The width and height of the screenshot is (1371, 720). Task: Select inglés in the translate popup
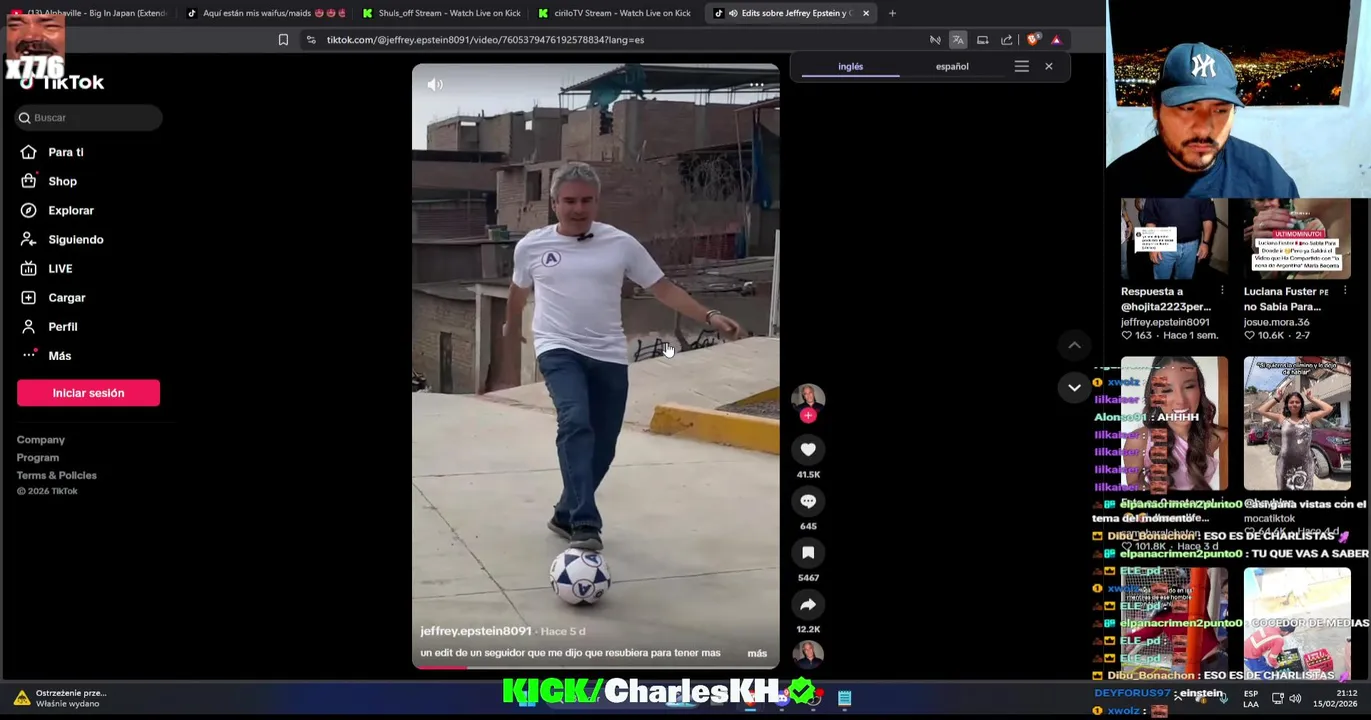(850, 66)
